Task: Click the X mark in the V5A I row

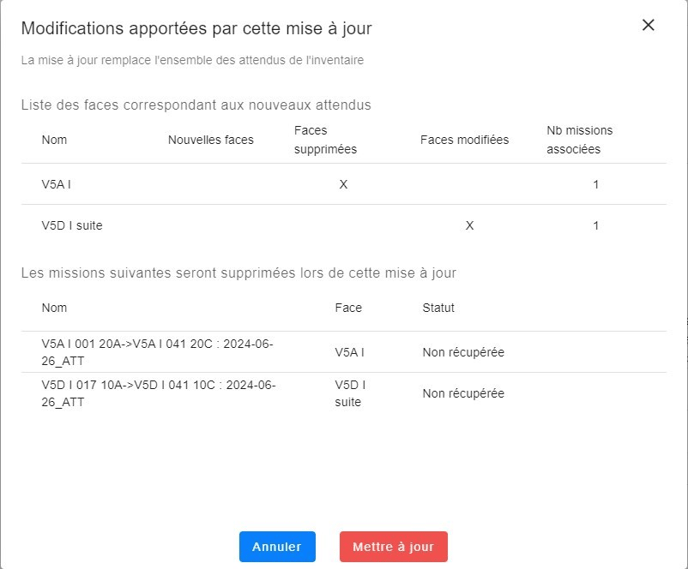Action: (x=343, y=185)
